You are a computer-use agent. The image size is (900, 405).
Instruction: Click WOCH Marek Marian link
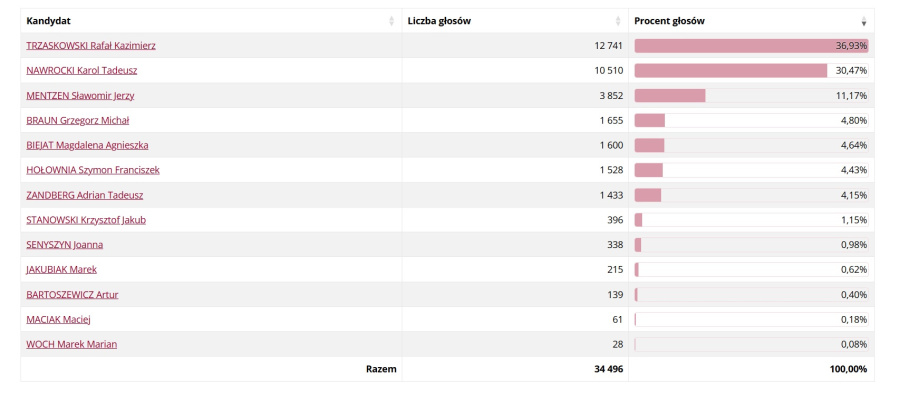pos(72,345)
